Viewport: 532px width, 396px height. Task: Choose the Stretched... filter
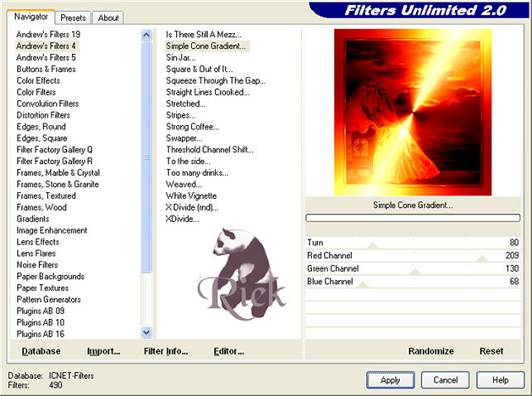click(186, 103)
